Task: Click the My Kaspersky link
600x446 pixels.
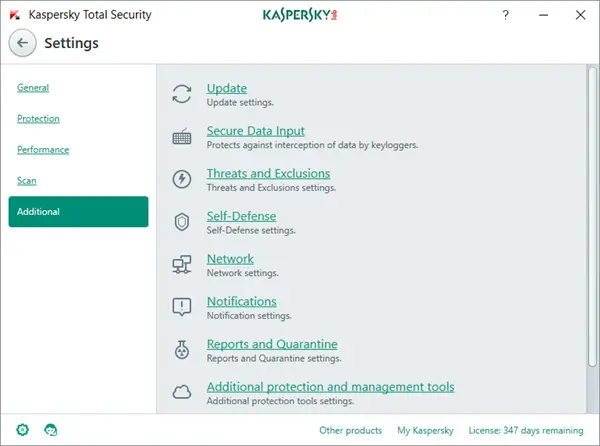Action: click(x=425, y=430)
